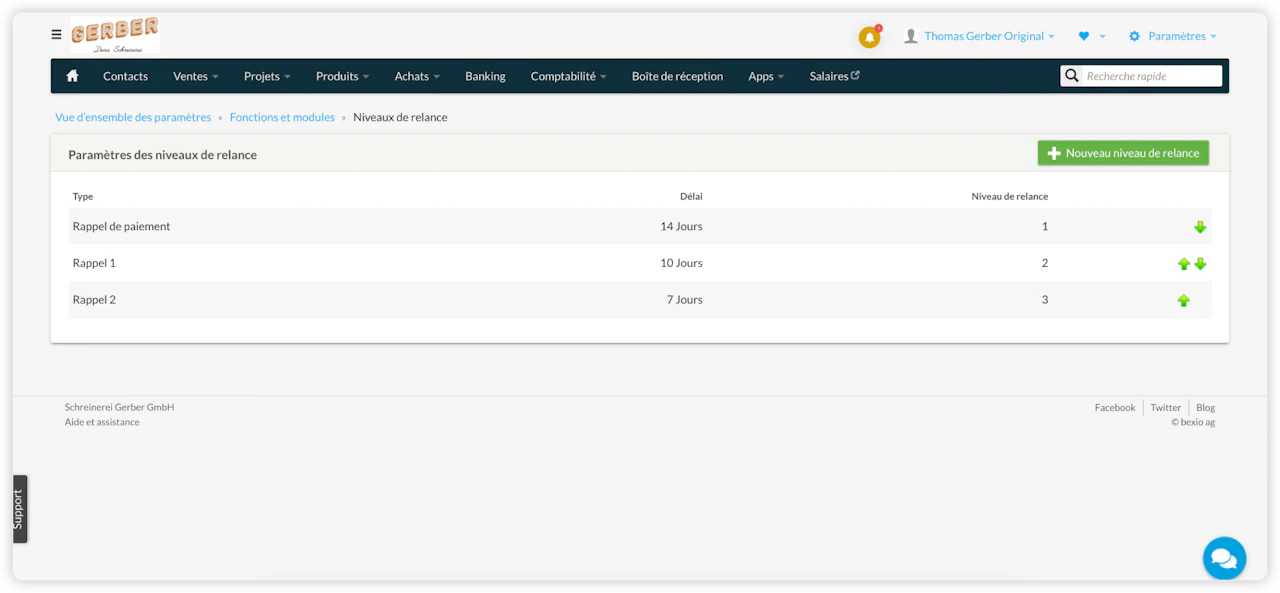Move Rappel de paiement down with green arrow
Image resolution: width=1280 pixels, height=593 pixels.
click(x=1200, y=227)
